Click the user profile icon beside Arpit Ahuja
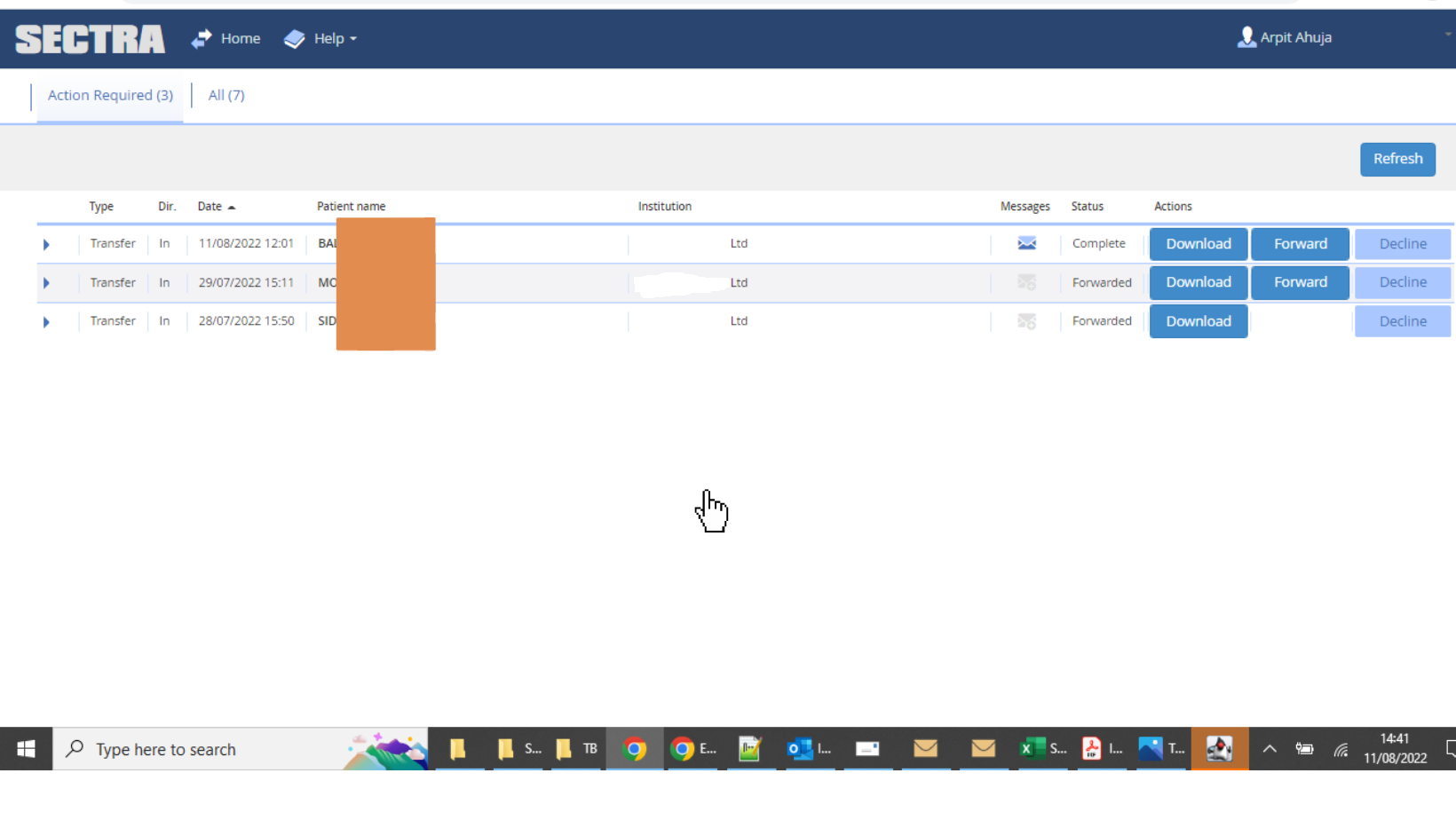1456x820 pixels. pyautogui.click(x=1246, y=37)
